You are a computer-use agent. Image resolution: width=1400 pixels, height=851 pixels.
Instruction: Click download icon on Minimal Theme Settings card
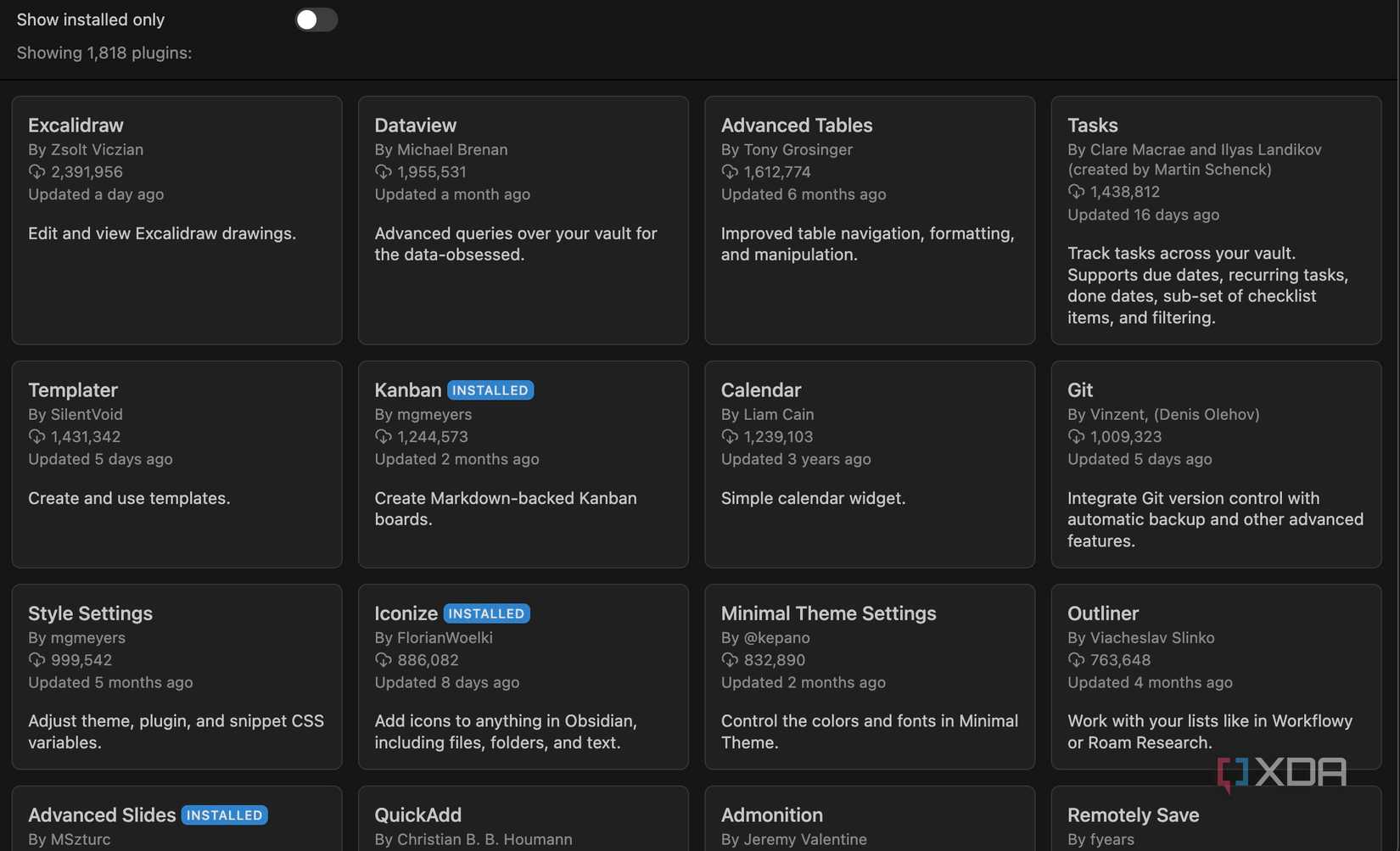[x=730, y=660]
